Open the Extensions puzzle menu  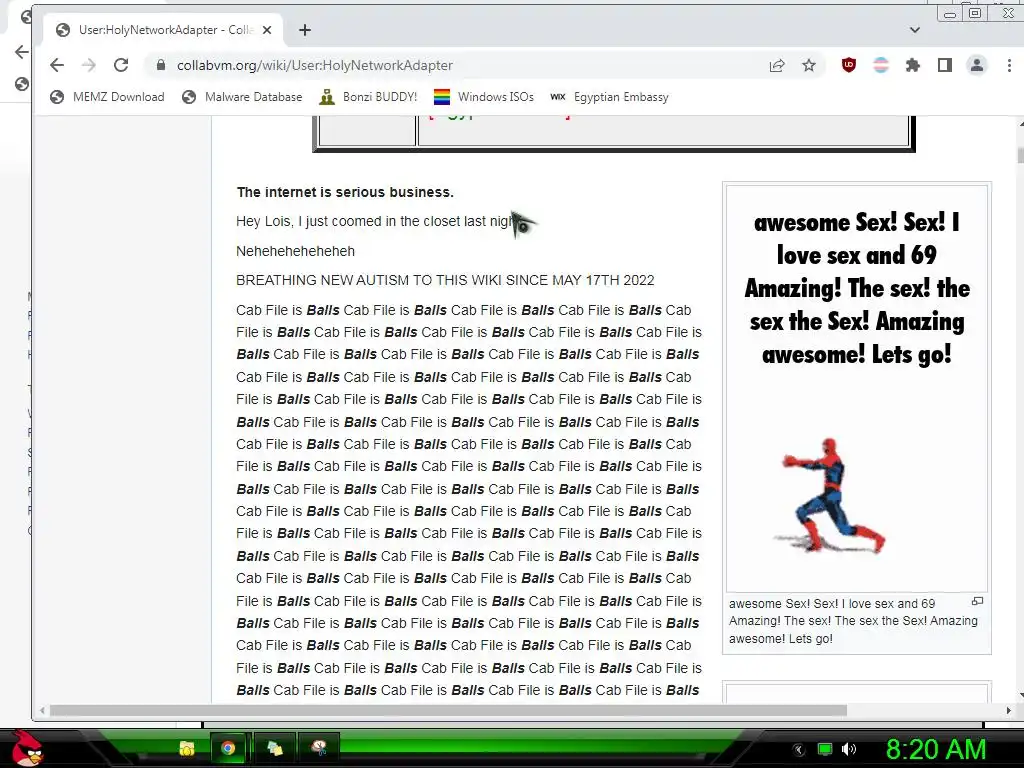[912, 65]
